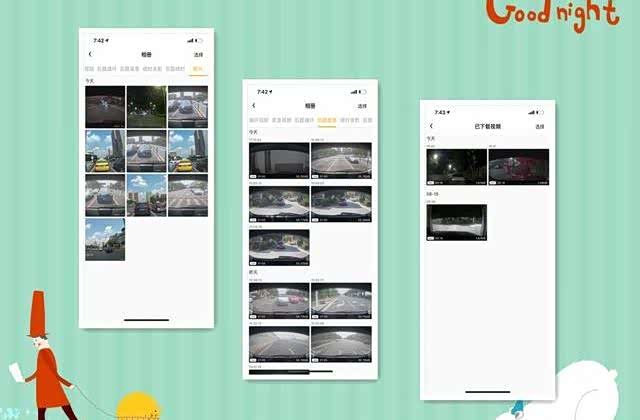The height and width of the screenshot is (420, 640).
Task: Play second downloaded video in right phone
Action: (518, 167)
